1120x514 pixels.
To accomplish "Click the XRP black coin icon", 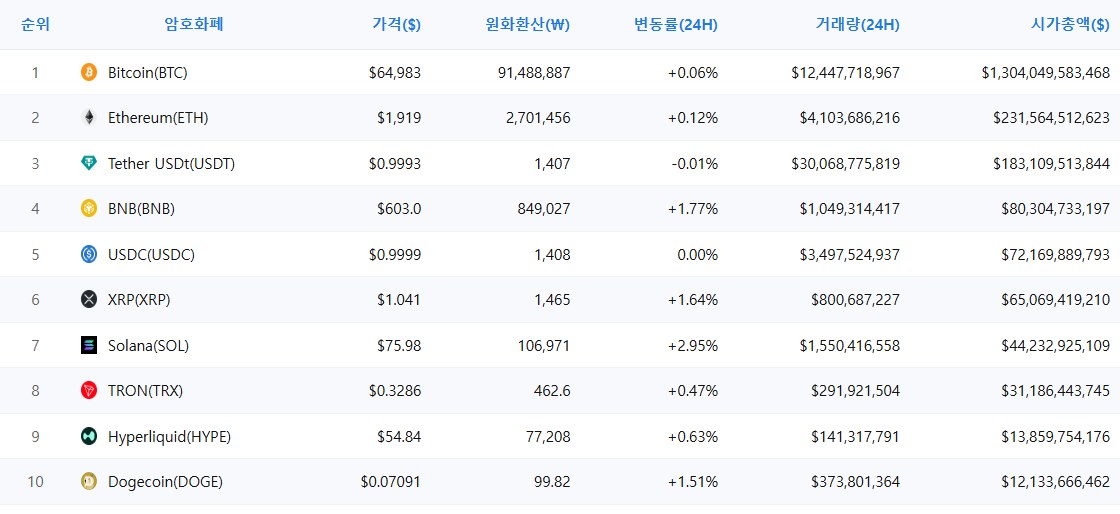I will coord(89,300).
